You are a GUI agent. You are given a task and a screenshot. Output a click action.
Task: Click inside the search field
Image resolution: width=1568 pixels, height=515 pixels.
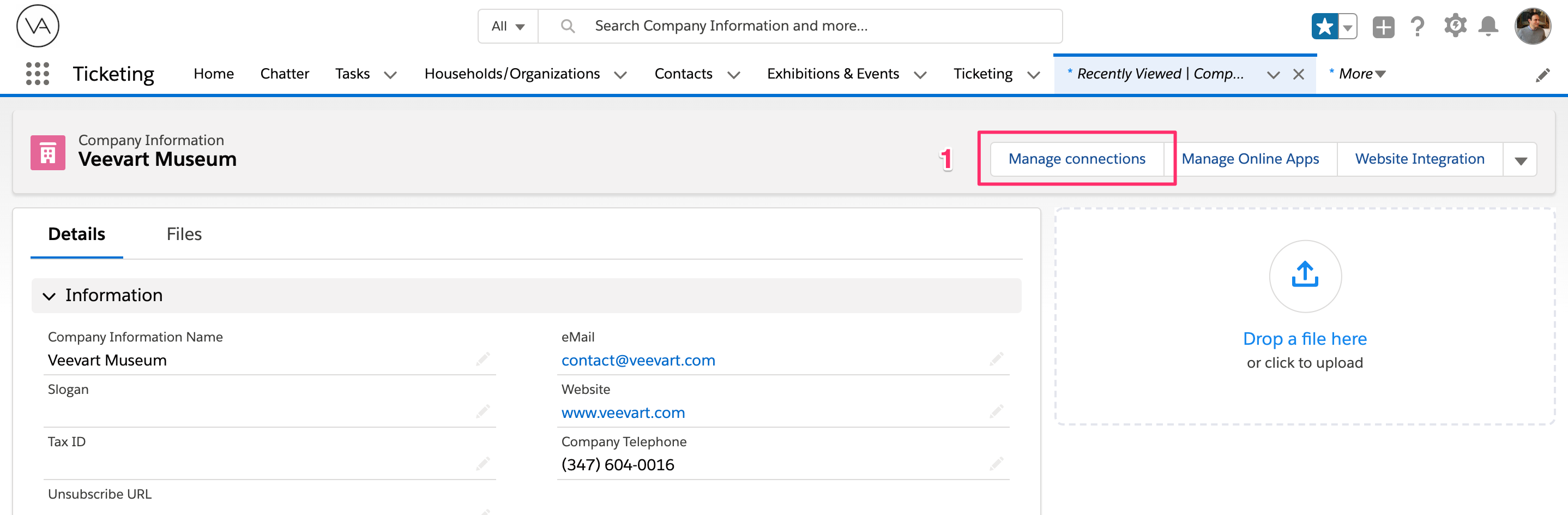point(731,26)
